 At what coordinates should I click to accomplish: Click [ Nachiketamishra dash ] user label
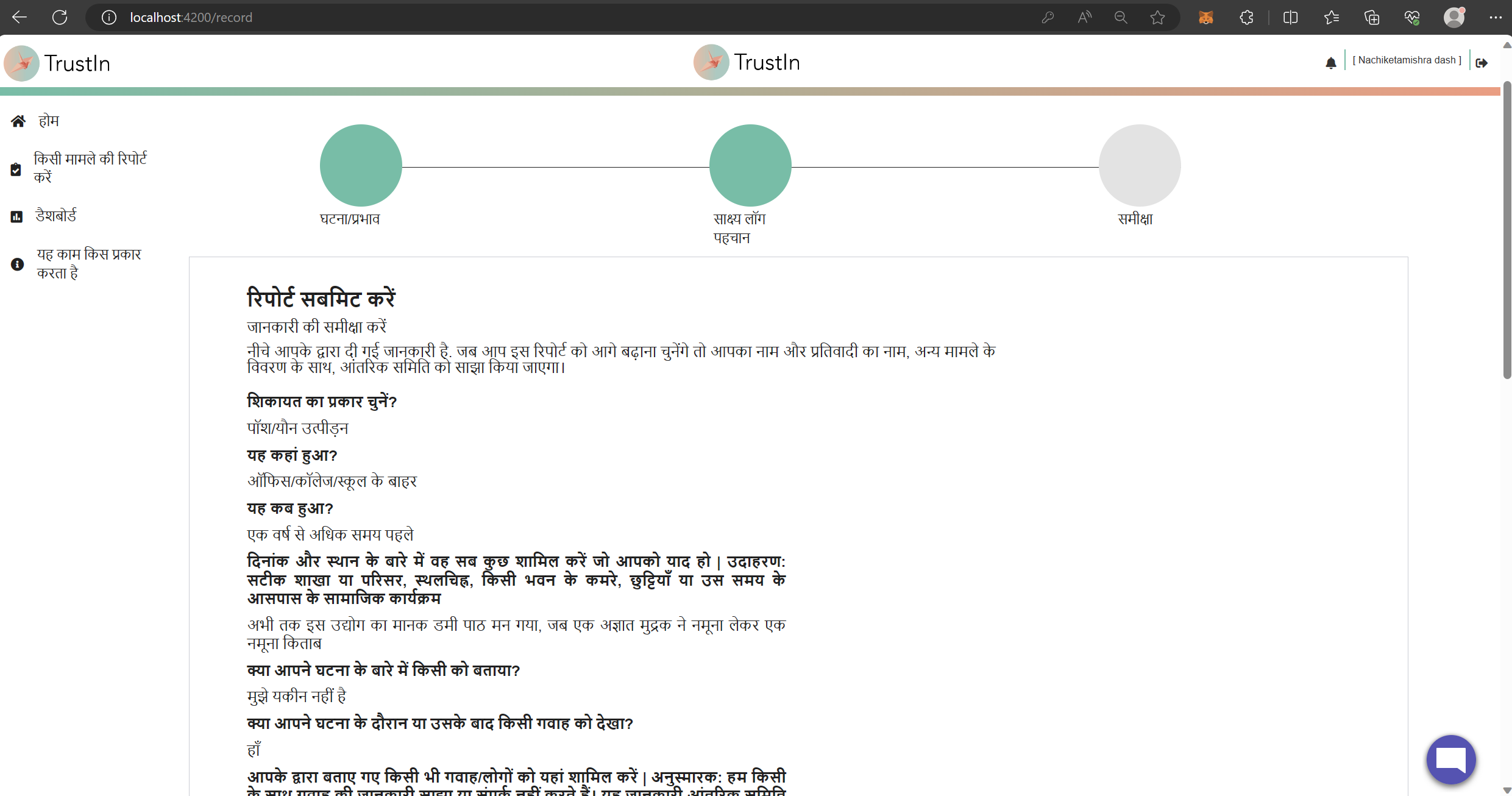(x=1407, y=60)
